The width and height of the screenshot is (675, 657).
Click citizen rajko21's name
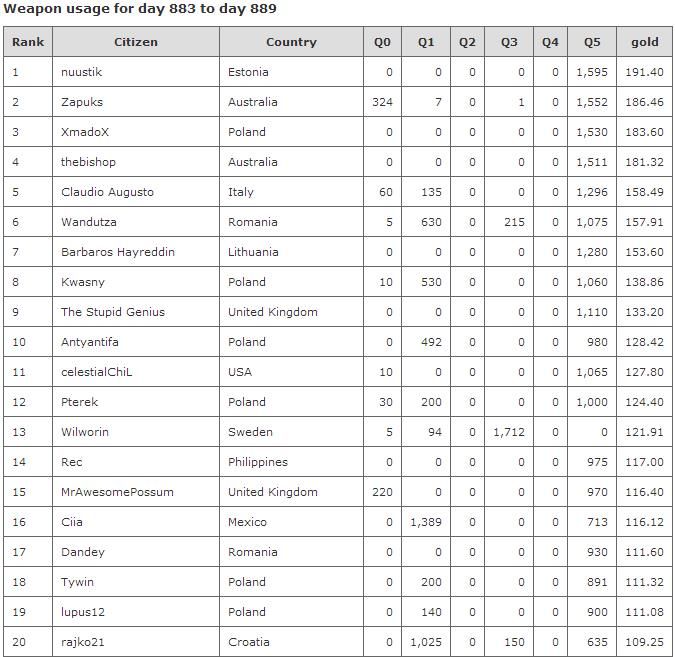83,642
